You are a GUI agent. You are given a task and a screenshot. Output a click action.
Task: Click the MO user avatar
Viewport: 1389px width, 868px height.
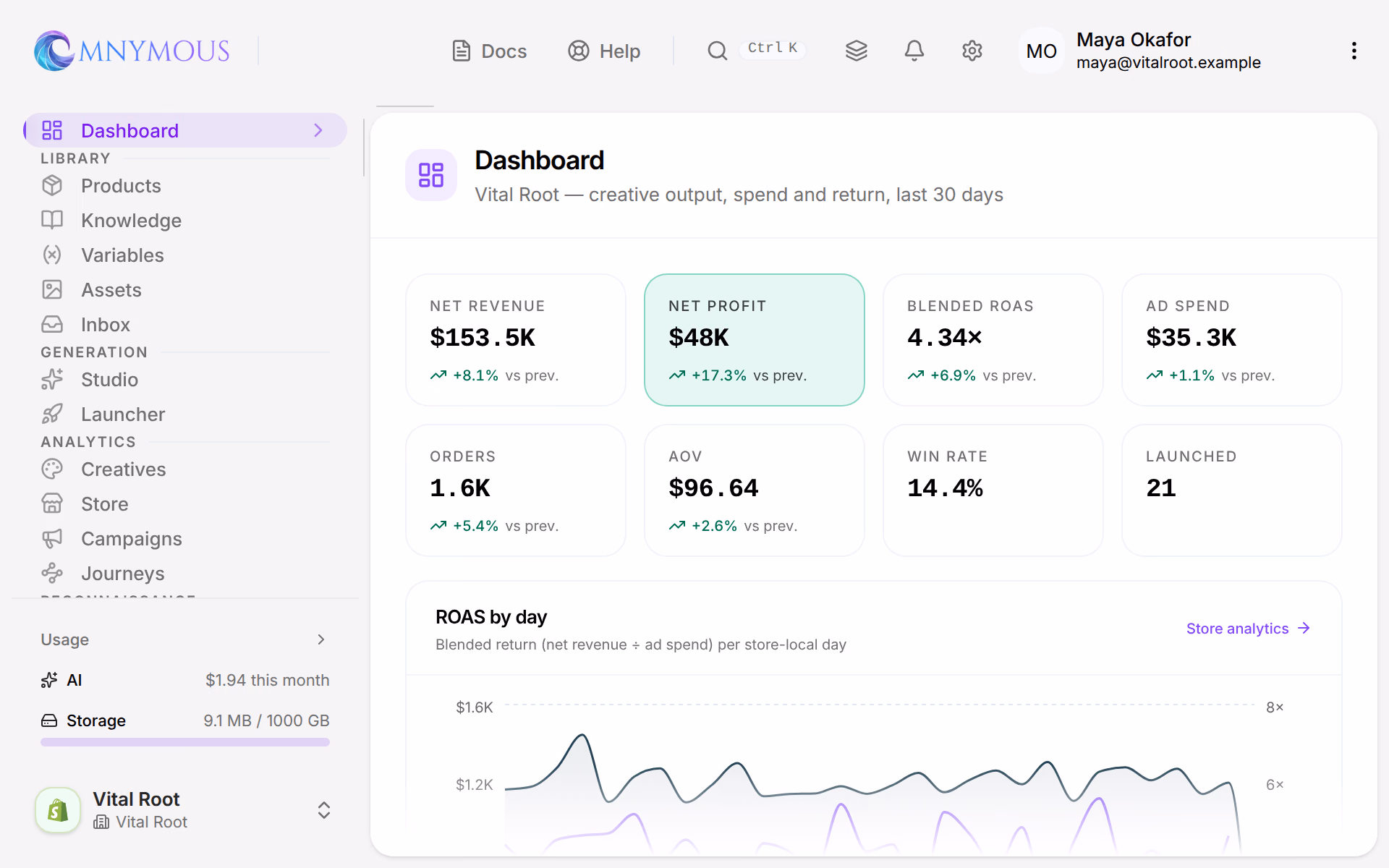[x=1042, y=51]
